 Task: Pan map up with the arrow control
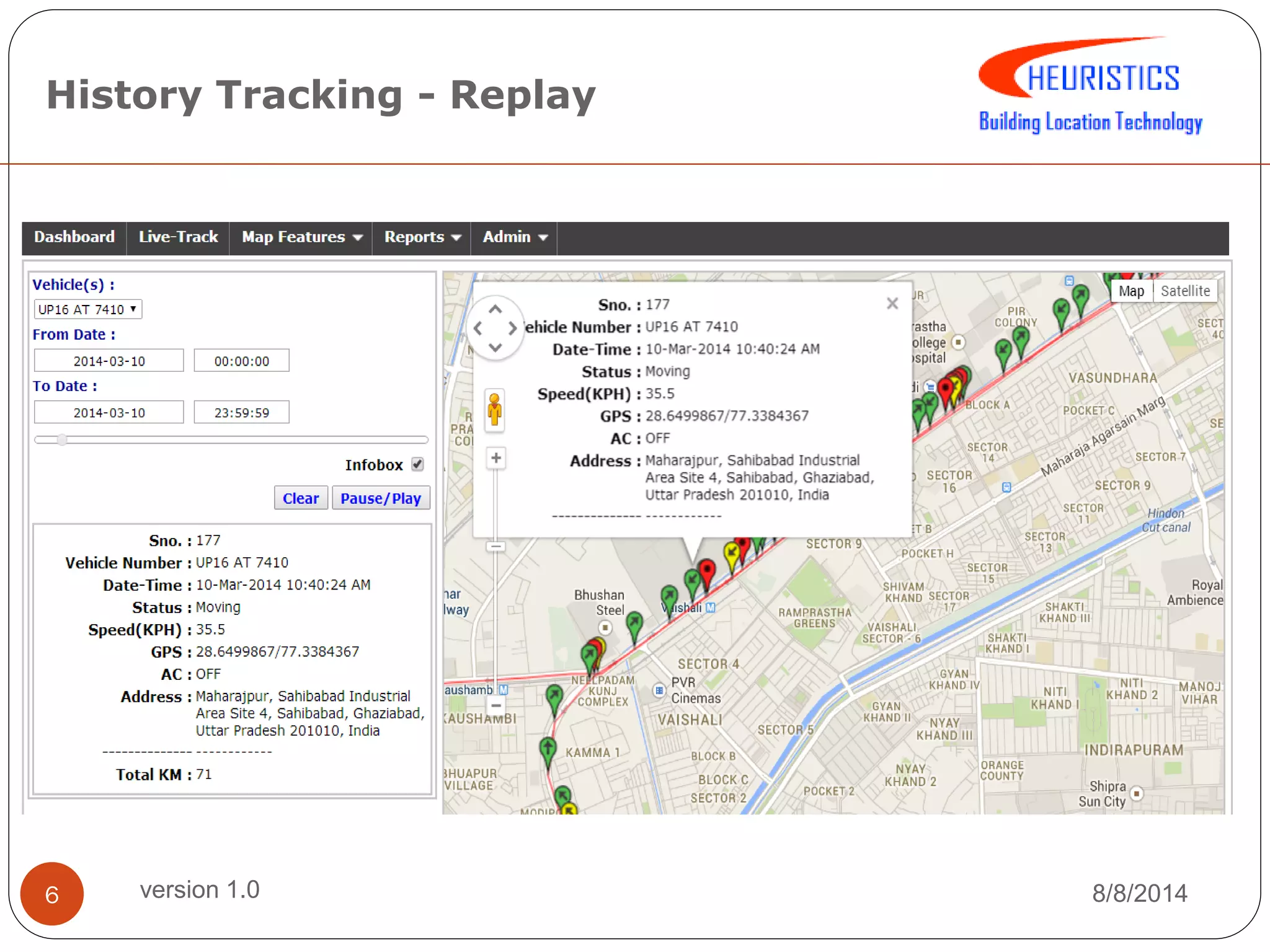[495, 309]
